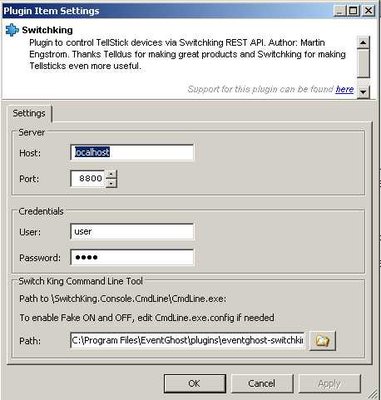This screenshot has height=400, width=381.
Task: Click the Password field
Action: (132, 257)
